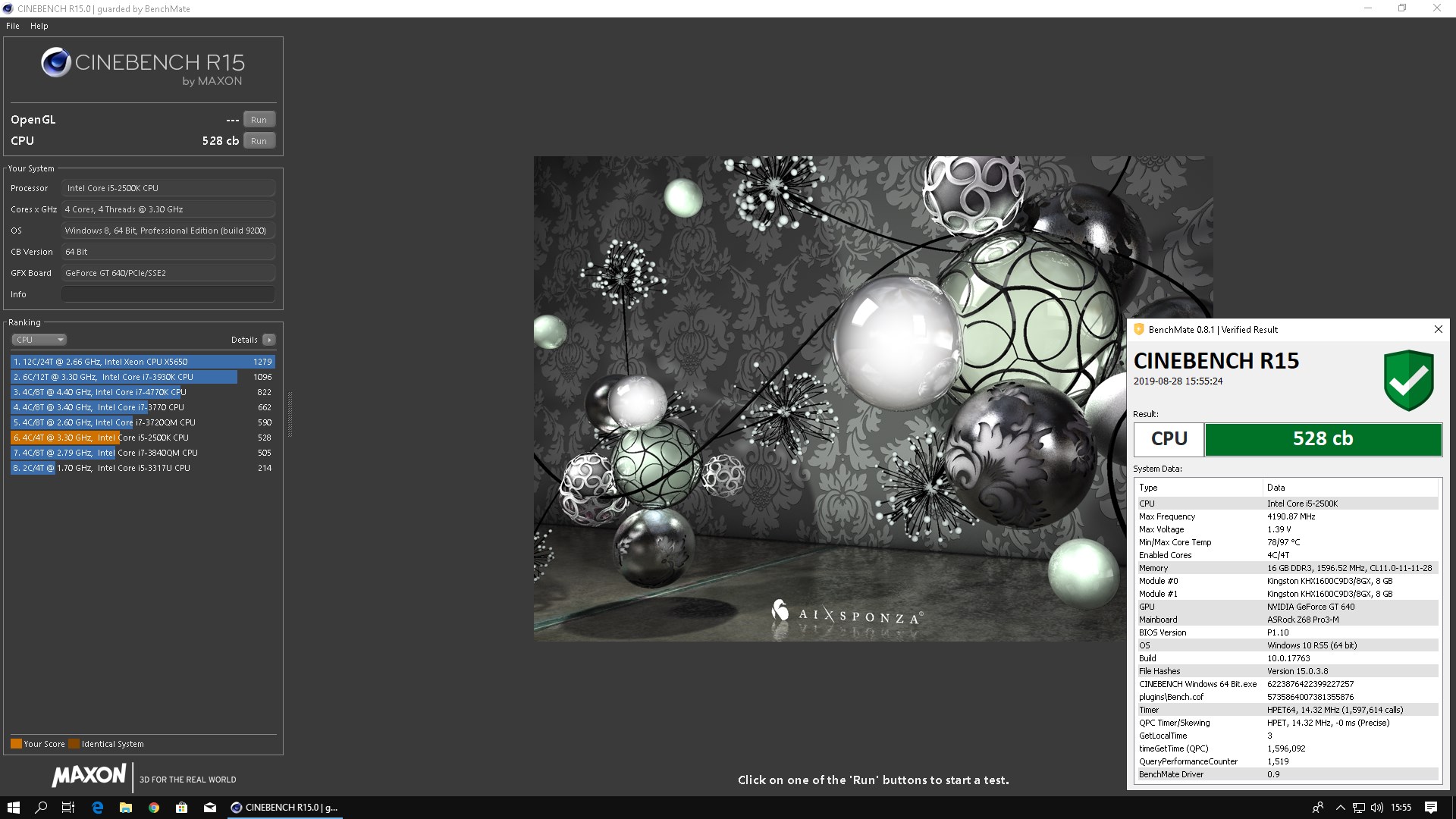Expand ranking Details arrow button
The height and width of the screenshot is (819, 1456).
[269, 340]
